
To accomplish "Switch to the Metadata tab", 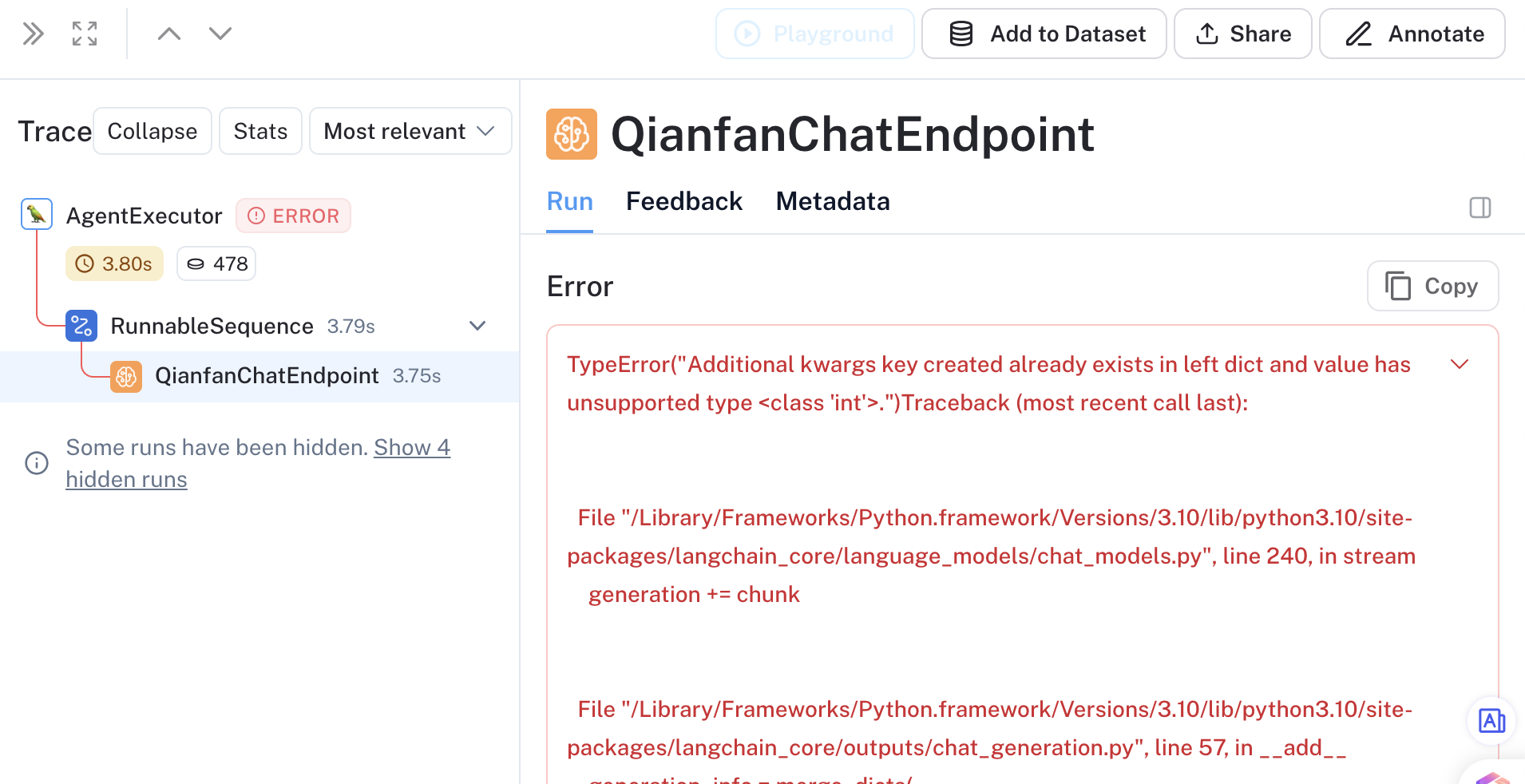I will (x=833, y=201).
